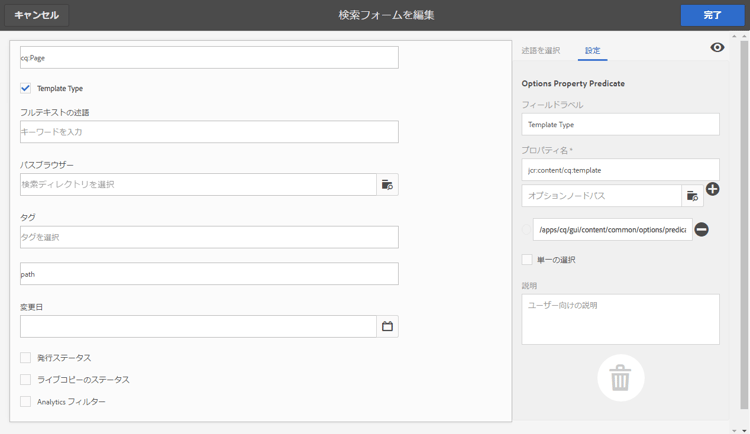Click the キャンセル button
Screen dimensions: 750x434
coord(36,15)
